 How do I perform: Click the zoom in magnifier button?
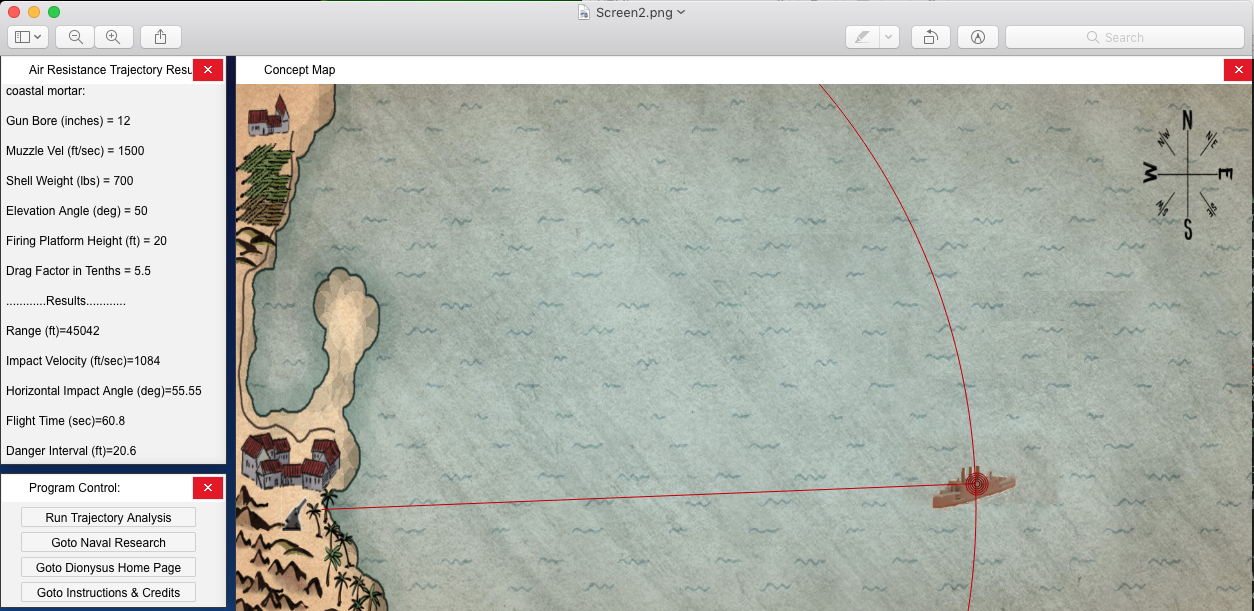pos(113,37)
